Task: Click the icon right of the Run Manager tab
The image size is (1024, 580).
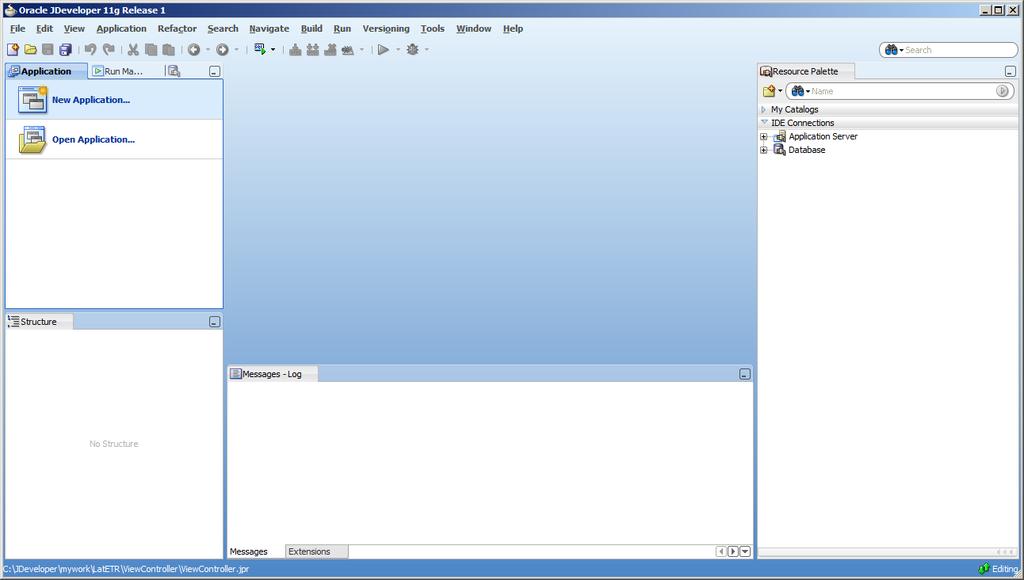Action: 174,71
